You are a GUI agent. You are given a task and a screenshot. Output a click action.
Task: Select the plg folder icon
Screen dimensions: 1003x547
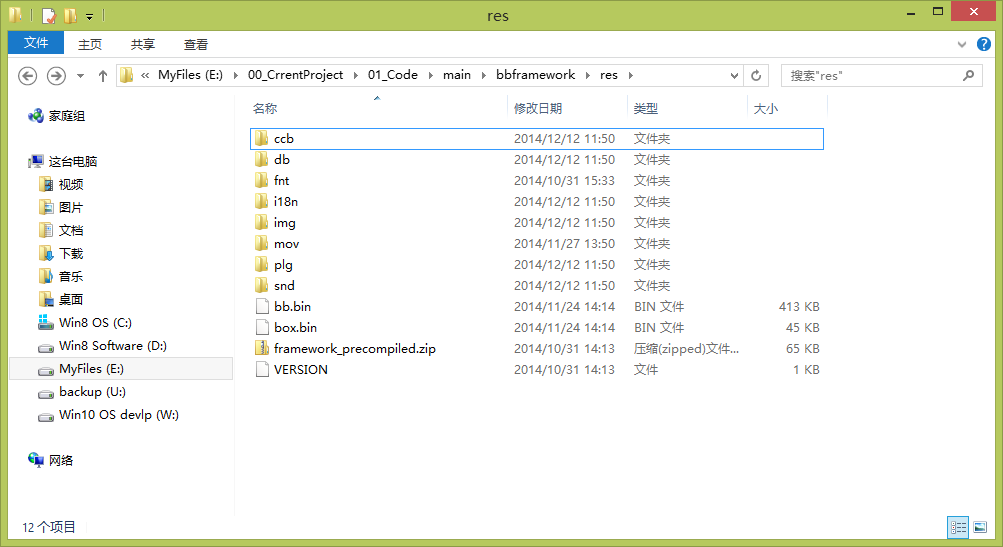261,265
